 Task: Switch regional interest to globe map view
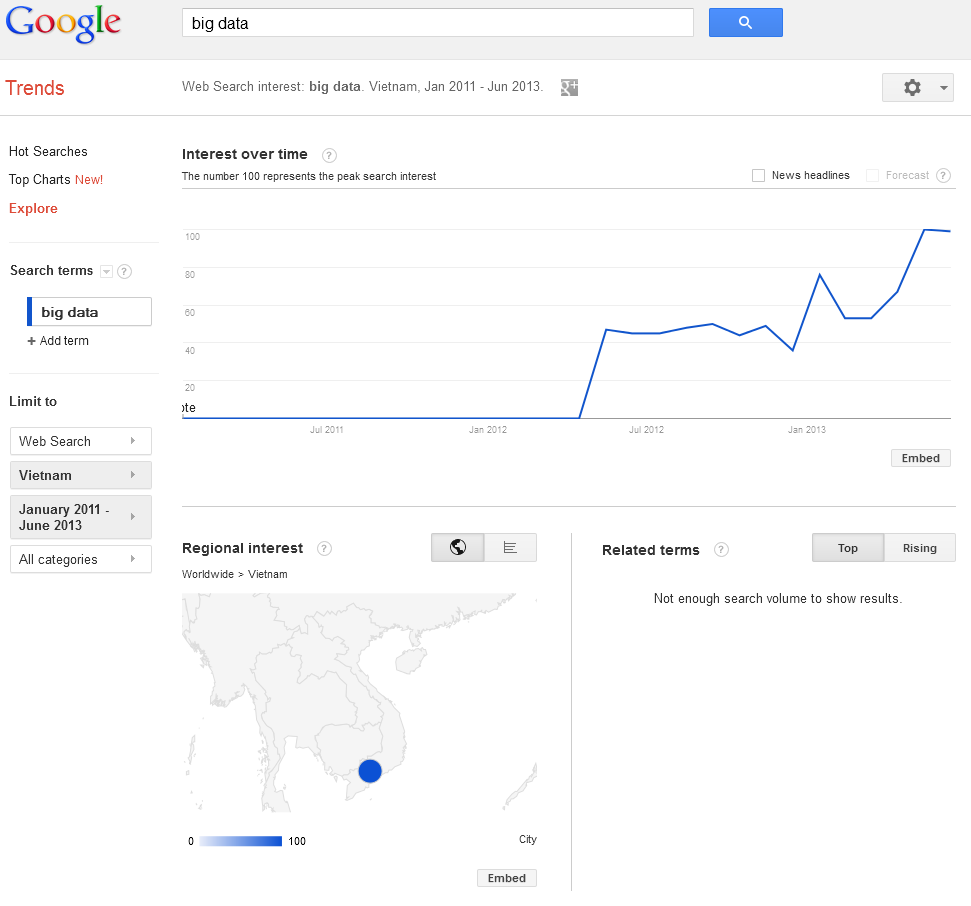click(458, 547)
